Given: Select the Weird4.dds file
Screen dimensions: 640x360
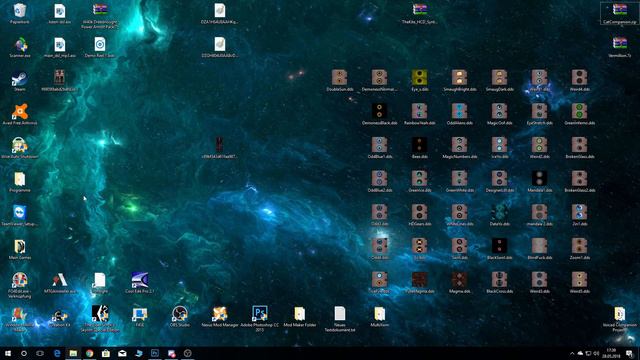Looking at the screenshot, I should 580,80.
